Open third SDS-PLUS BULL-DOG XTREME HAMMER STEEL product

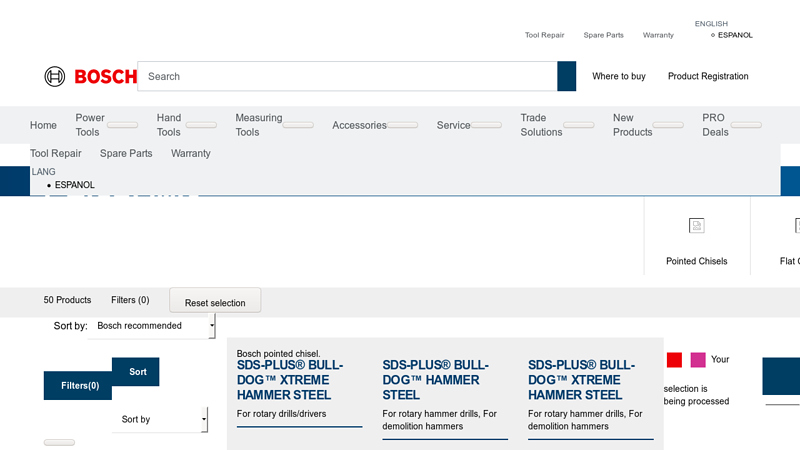coord(582,380)
